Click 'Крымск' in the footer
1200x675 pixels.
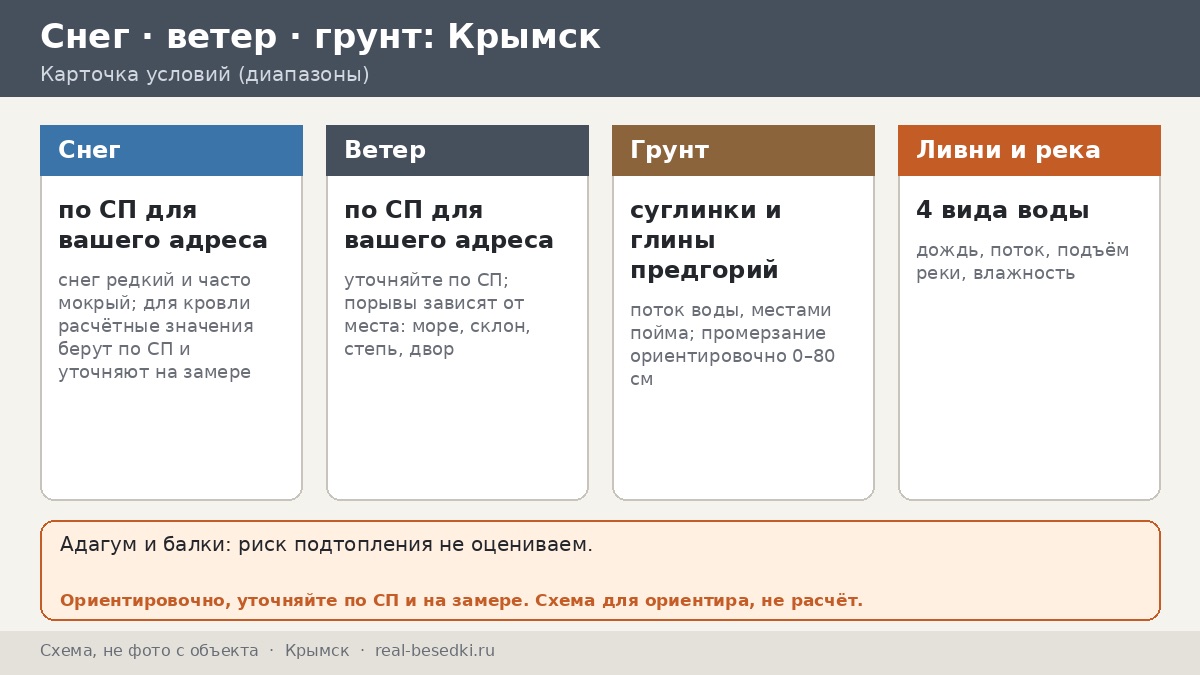pyautogui.click(x=317, y=651)
